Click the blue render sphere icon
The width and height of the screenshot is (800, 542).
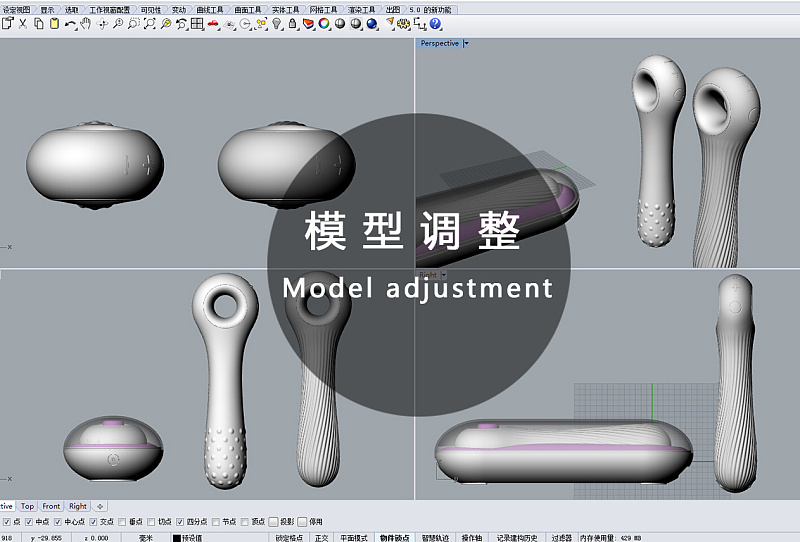(372, 23)
